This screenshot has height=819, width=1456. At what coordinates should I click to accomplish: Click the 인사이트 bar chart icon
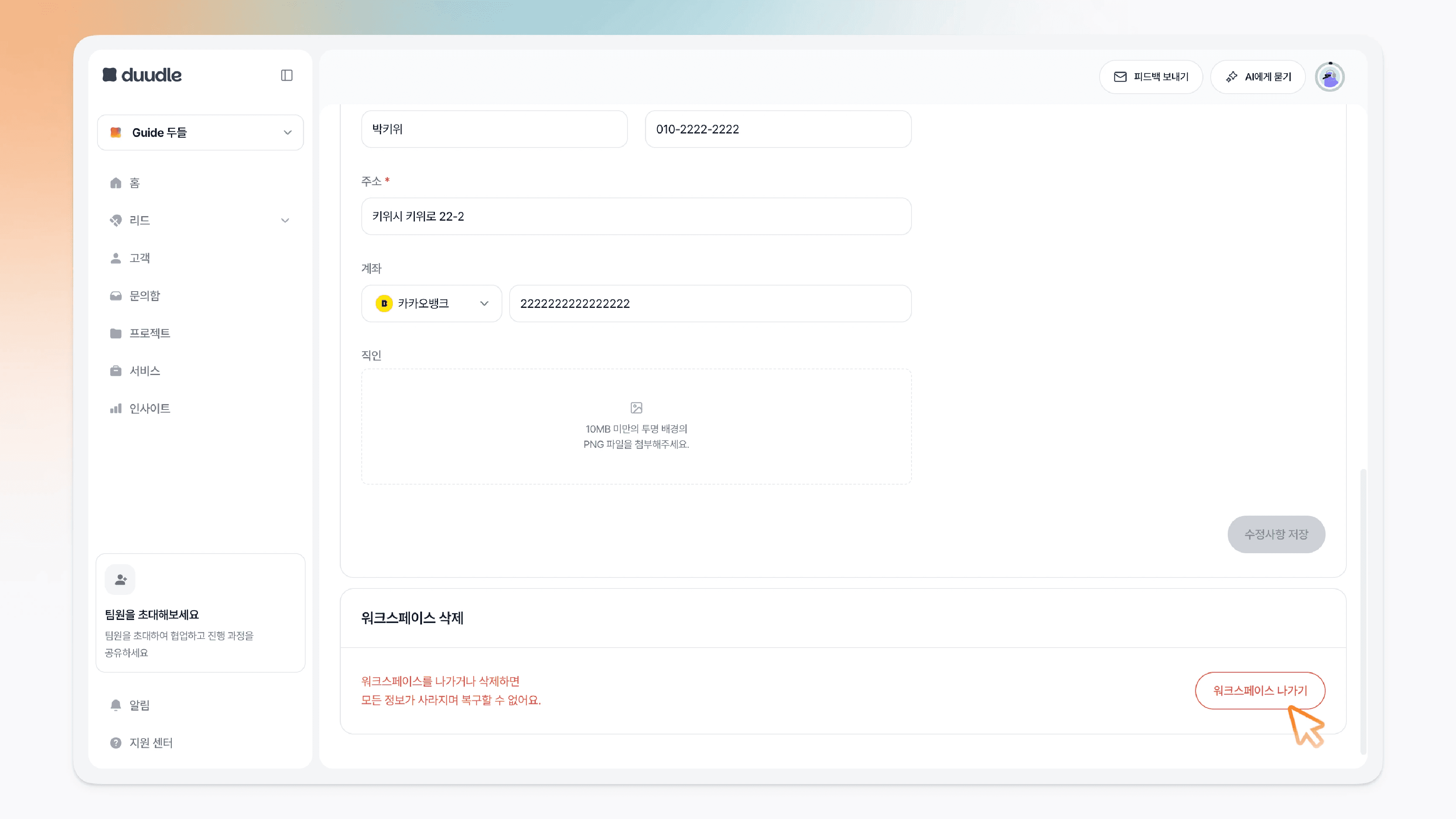click(116, 408)
